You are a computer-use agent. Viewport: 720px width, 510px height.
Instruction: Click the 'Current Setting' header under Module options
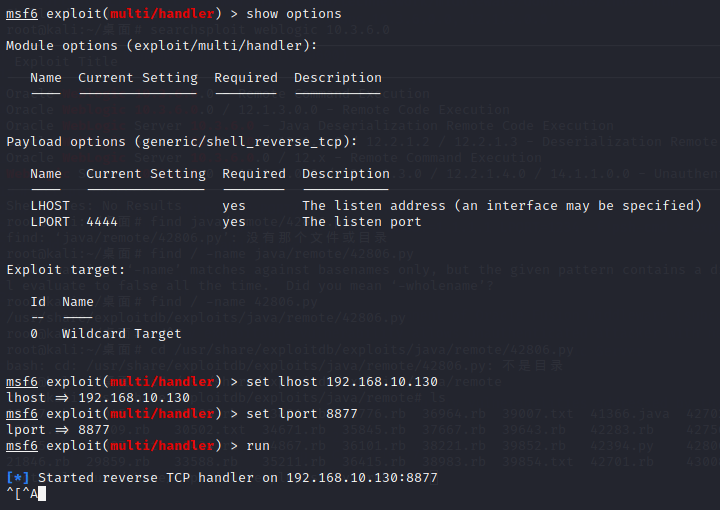tap(138, 78)
